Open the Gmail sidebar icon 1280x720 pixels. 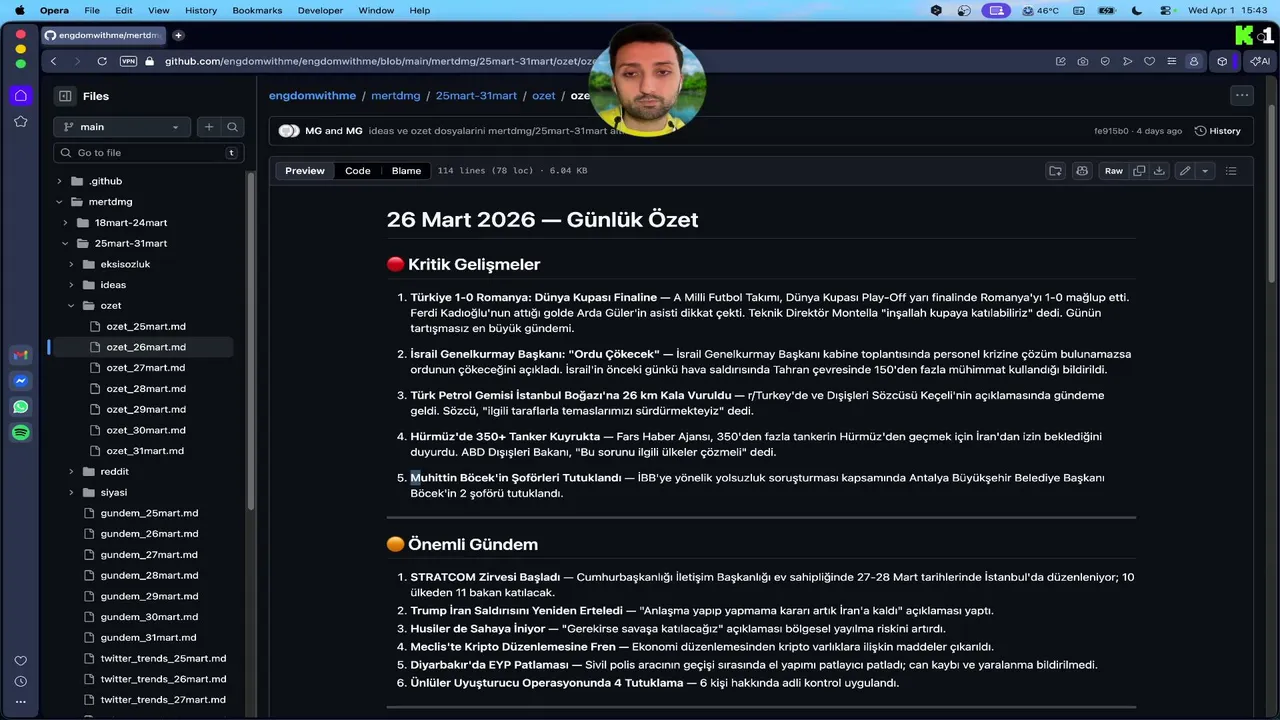point(20,355)
